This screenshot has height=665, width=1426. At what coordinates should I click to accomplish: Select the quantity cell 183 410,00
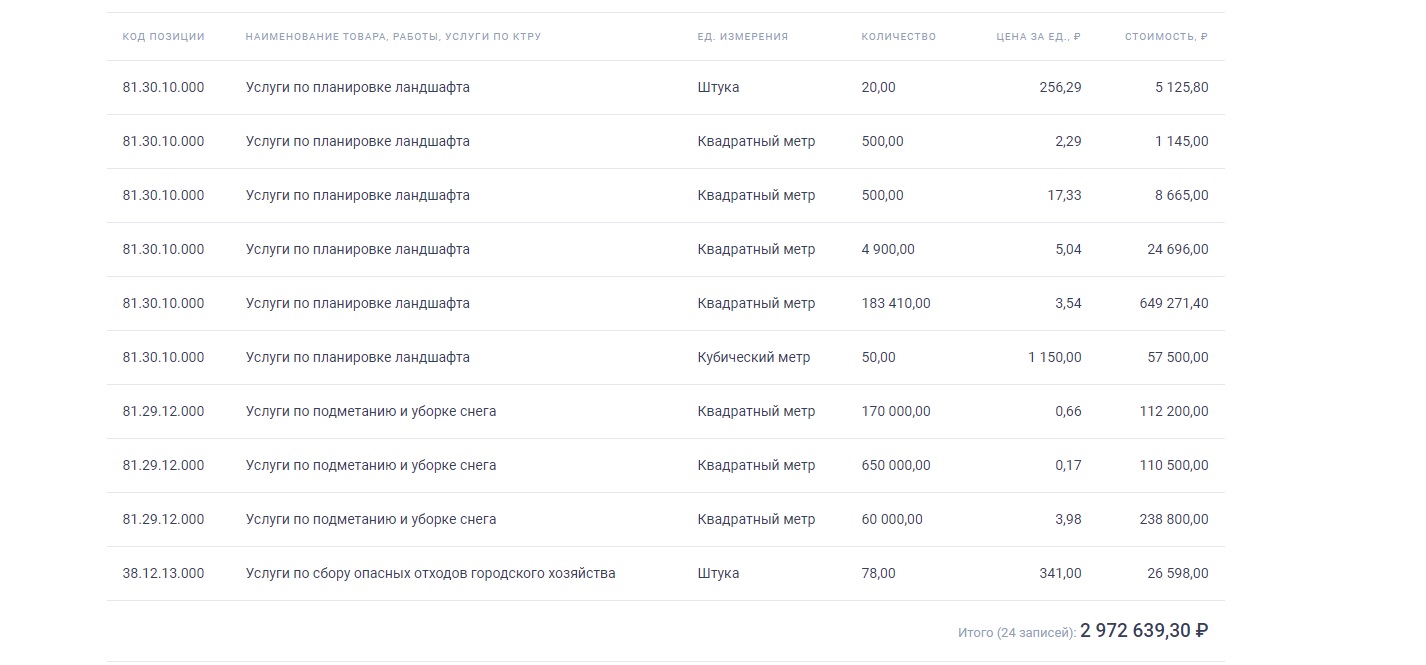(x=895, y=304)
